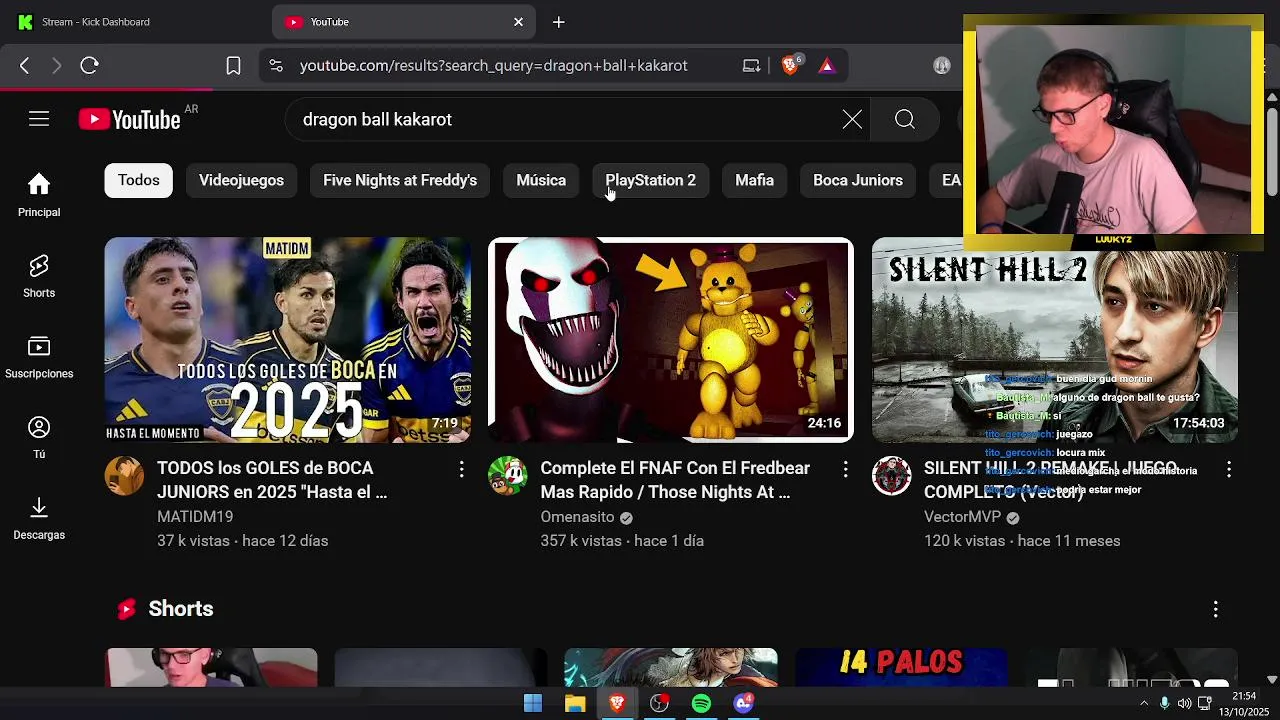Open more options for the Shorts shelf

click(x=1216, y=609)
